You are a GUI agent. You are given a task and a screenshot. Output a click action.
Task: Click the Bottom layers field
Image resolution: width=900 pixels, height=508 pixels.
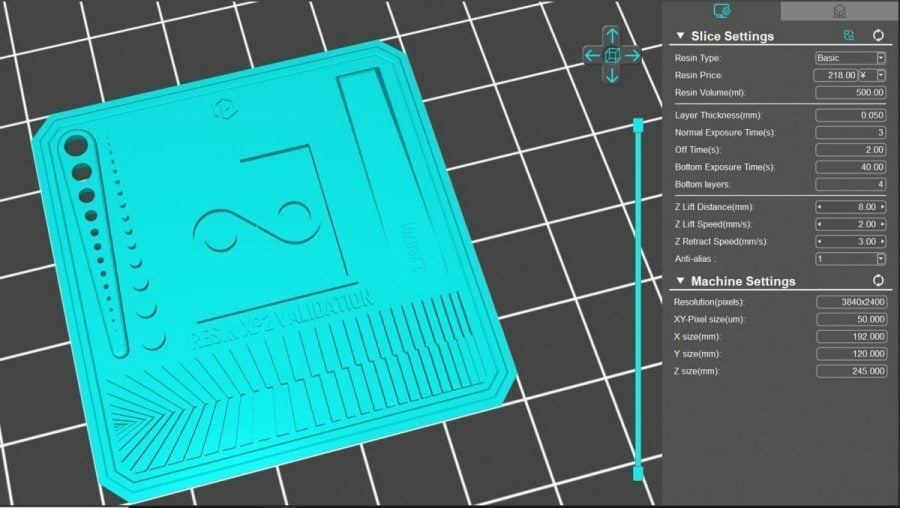pos(851,184)
